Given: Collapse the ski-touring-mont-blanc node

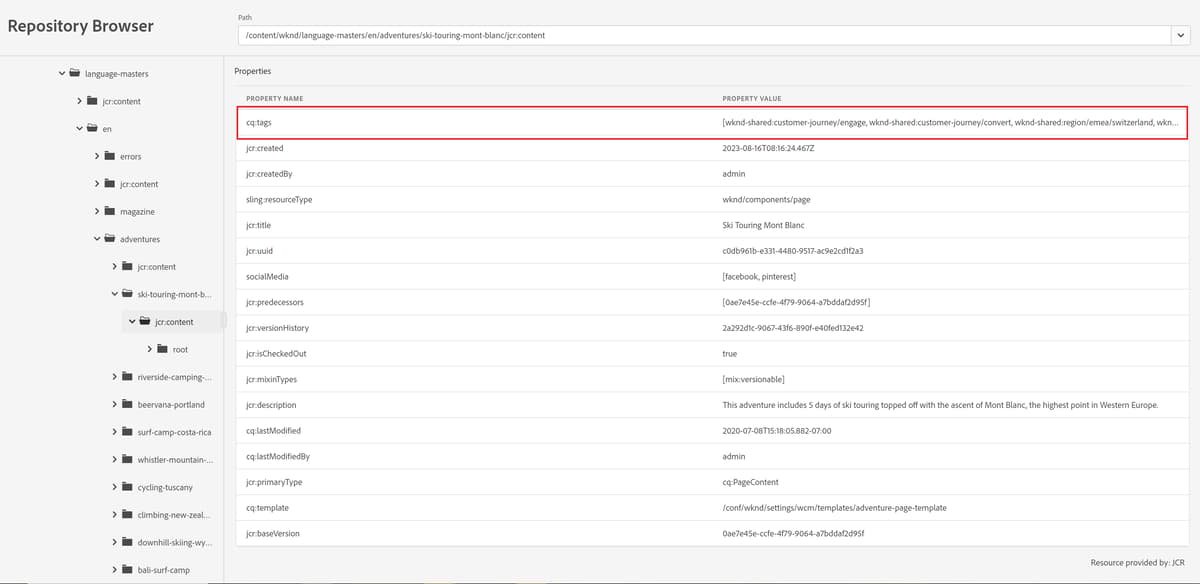Looking at the screenshot, I should pos(114,294).
